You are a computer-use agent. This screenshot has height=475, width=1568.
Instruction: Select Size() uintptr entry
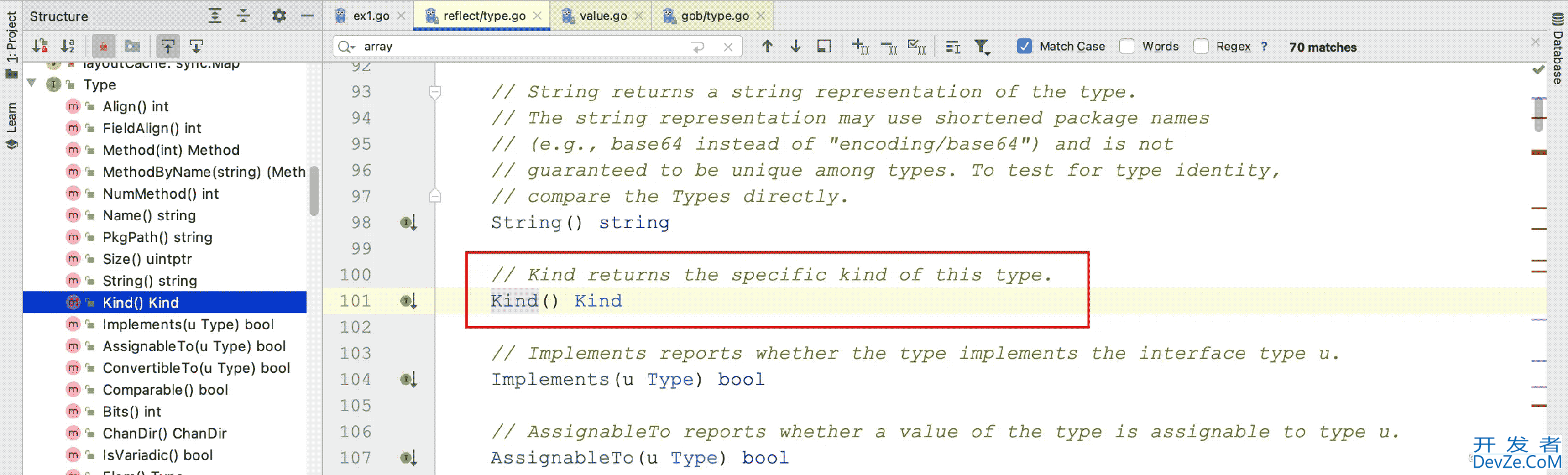point(147,260)
